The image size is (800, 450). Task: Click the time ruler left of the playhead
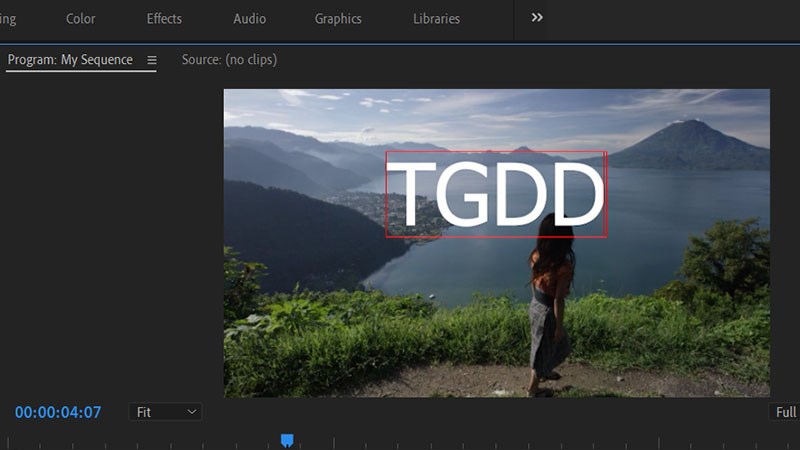coord(150,442)
